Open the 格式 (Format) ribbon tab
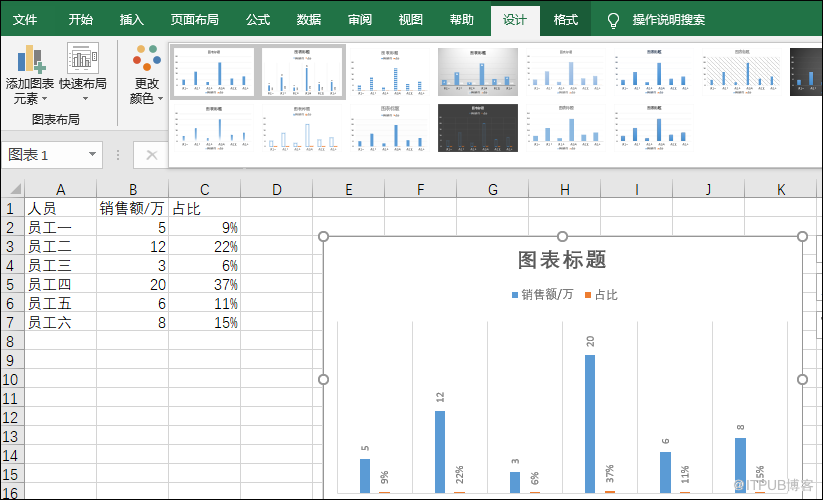Image resolution: width=823 pixels, height=500 pixels. pos(566,20)
